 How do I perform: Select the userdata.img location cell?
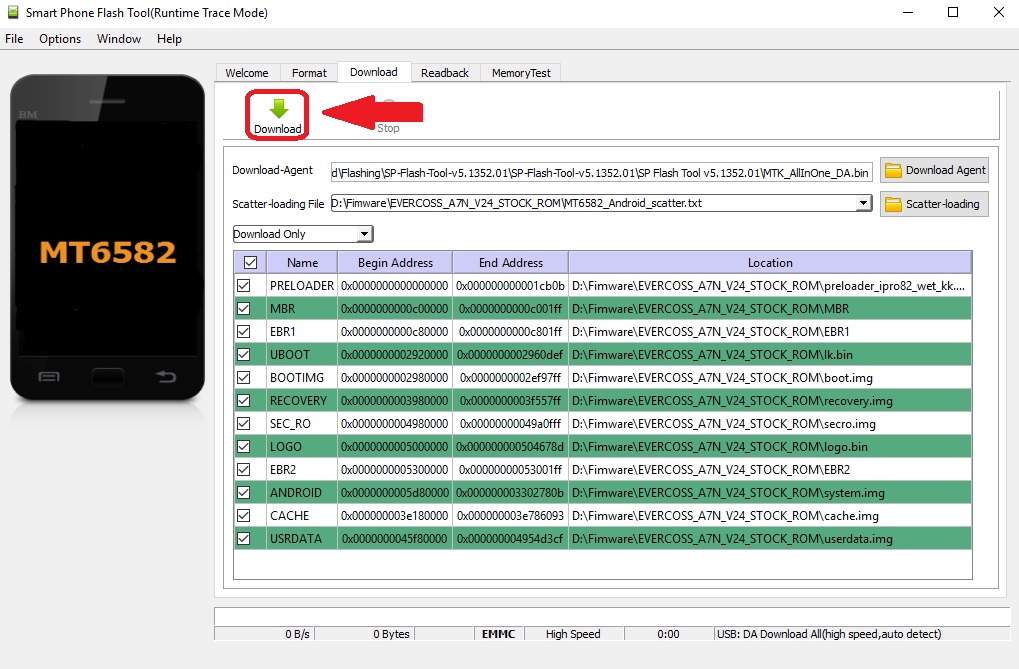(x=770, y=539)
